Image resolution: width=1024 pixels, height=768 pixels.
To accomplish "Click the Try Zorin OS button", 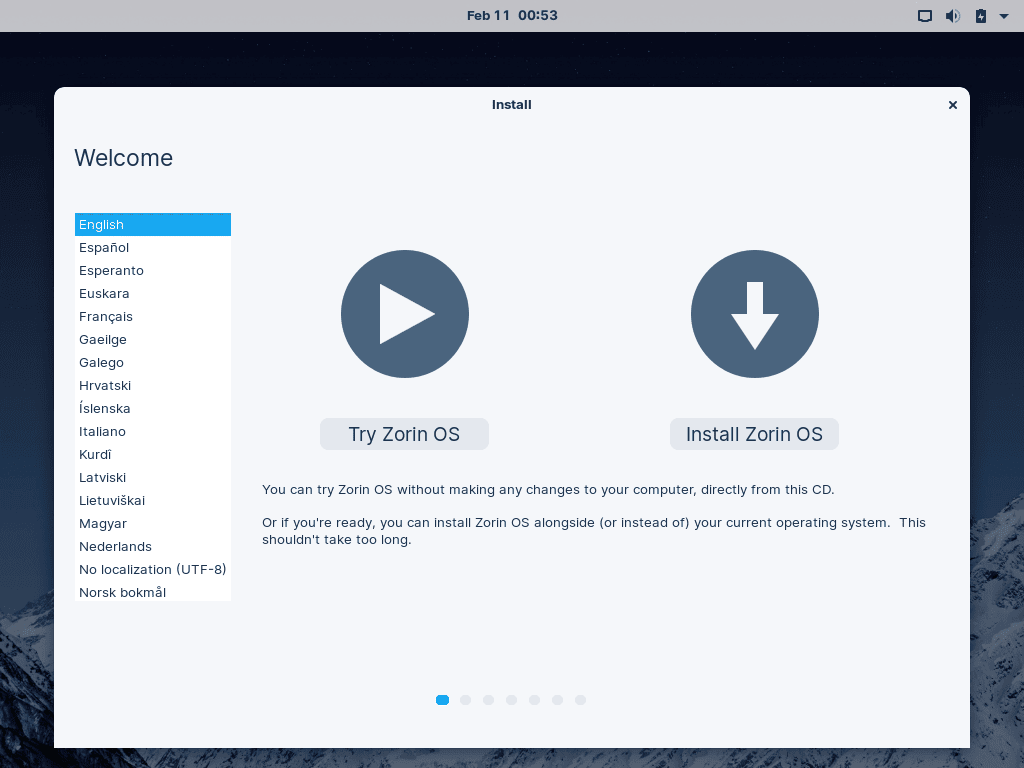I will pyautogui.click(x=404, y=434).
